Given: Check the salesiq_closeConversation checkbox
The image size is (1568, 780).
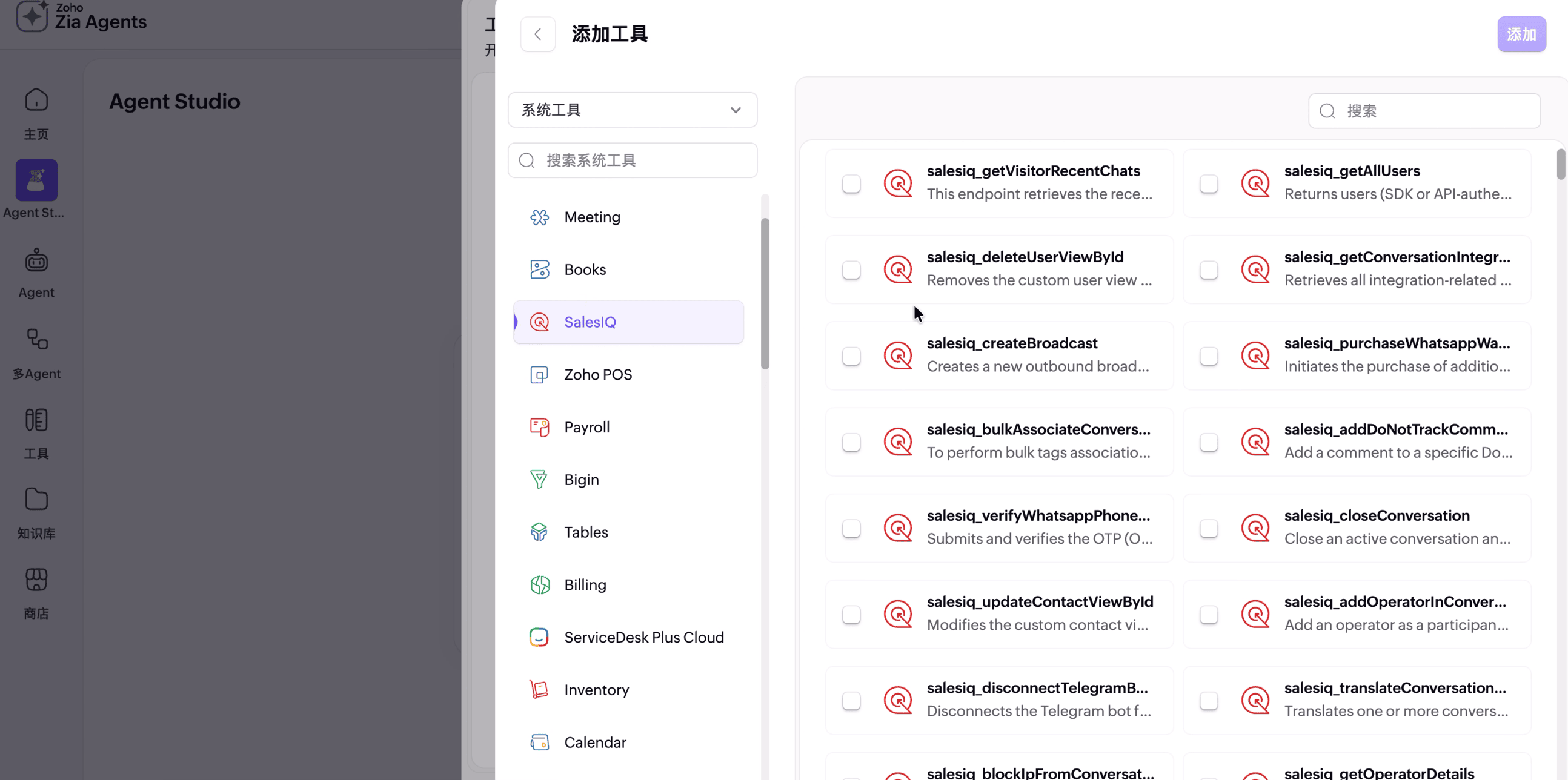Looking at the screenshot, I should click(x=1209, y=528).
